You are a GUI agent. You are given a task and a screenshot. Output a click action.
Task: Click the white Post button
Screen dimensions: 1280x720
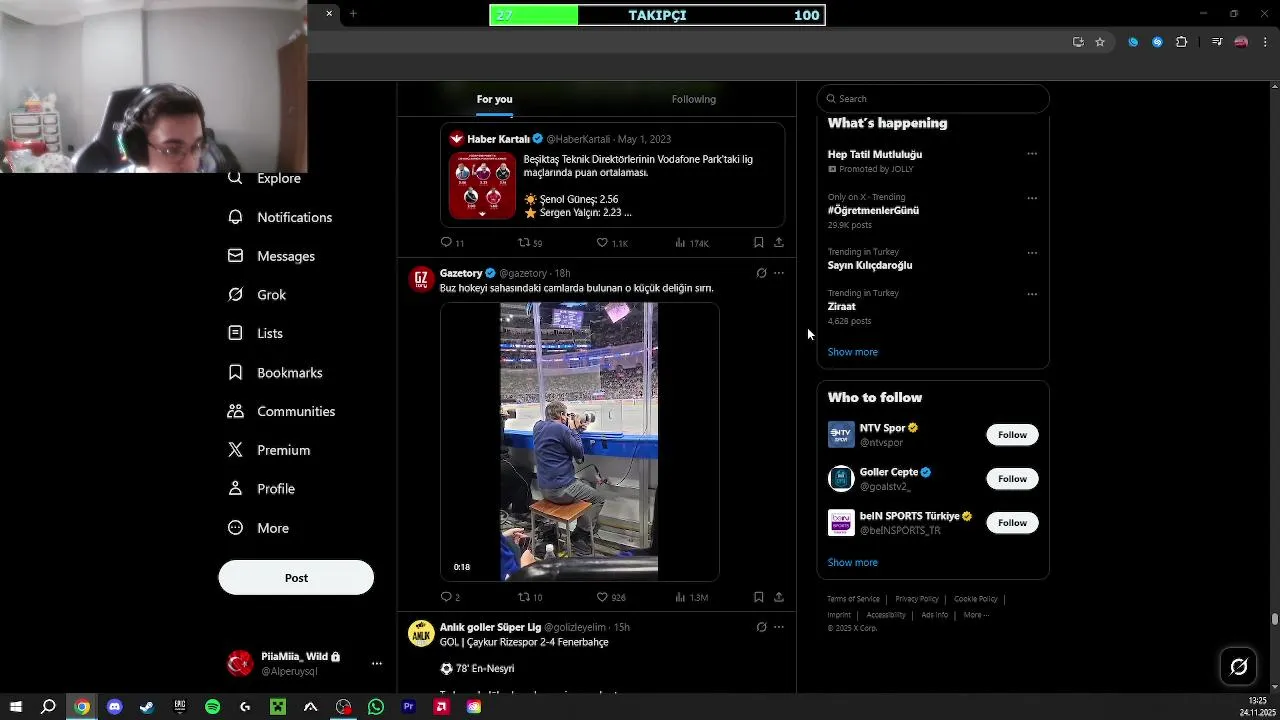point(296,578)
